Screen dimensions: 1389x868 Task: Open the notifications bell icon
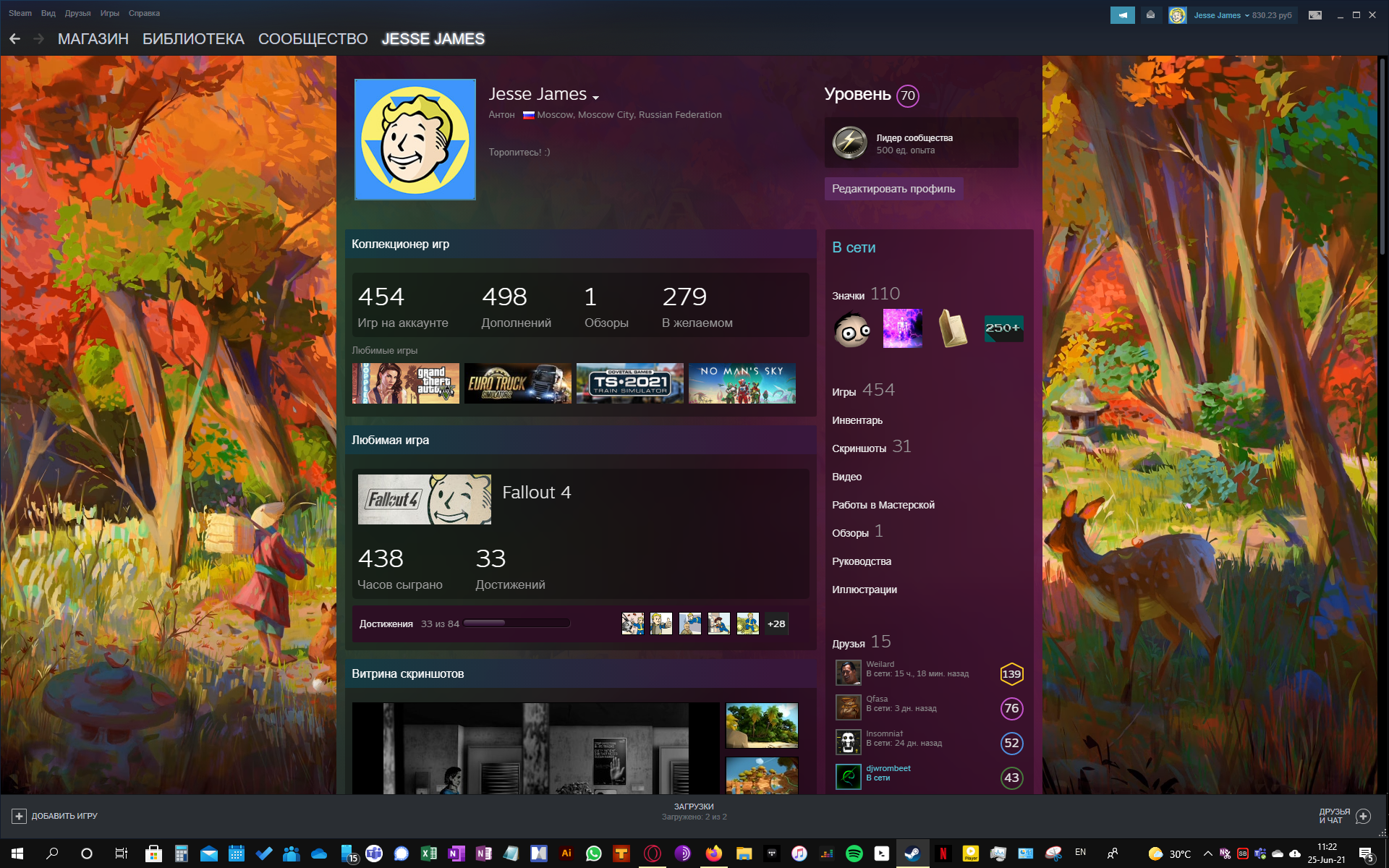[x=1150, y=14]
